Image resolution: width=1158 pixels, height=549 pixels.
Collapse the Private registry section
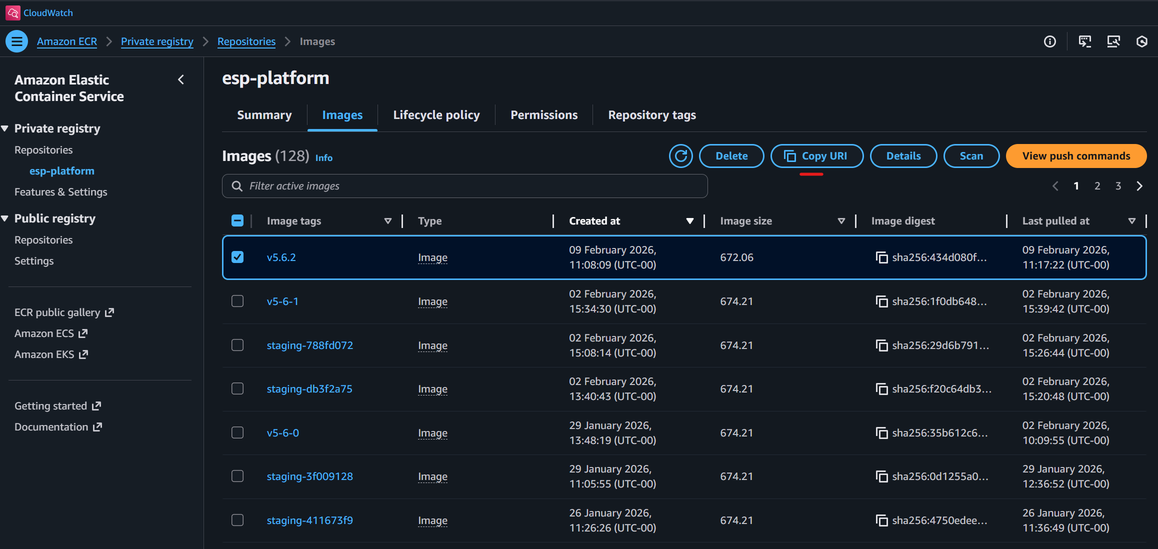pos(6,129)
